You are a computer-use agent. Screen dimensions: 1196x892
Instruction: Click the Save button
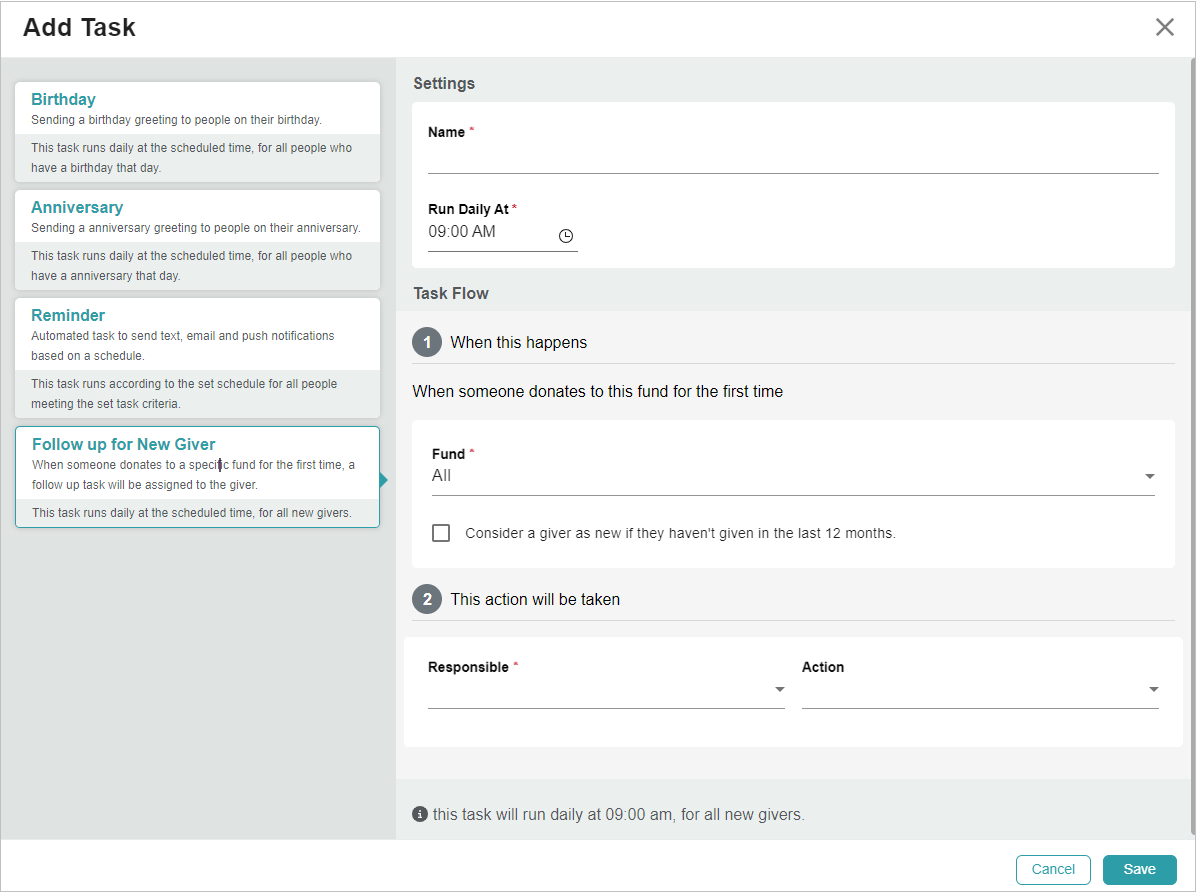click(1140, 869)
